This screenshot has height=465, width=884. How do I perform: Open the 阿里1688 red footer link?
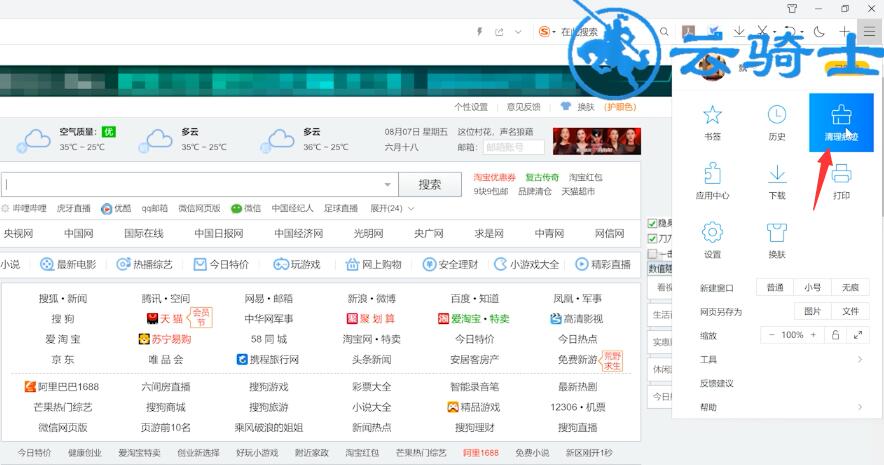click(x=481, y=453)
